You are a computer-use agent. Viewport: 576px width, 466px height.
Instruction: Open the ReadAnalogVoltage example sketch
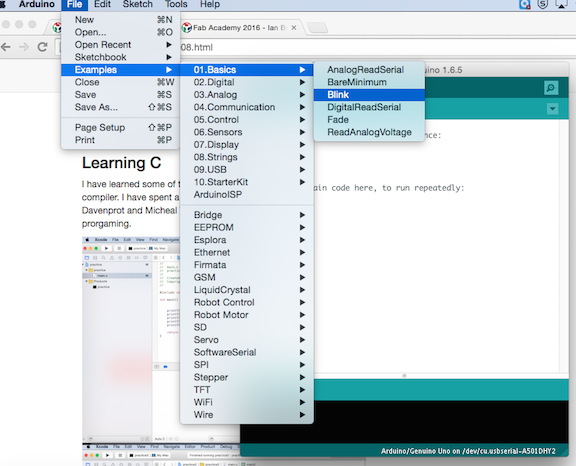pyautogui.click(x=369, y=132)
